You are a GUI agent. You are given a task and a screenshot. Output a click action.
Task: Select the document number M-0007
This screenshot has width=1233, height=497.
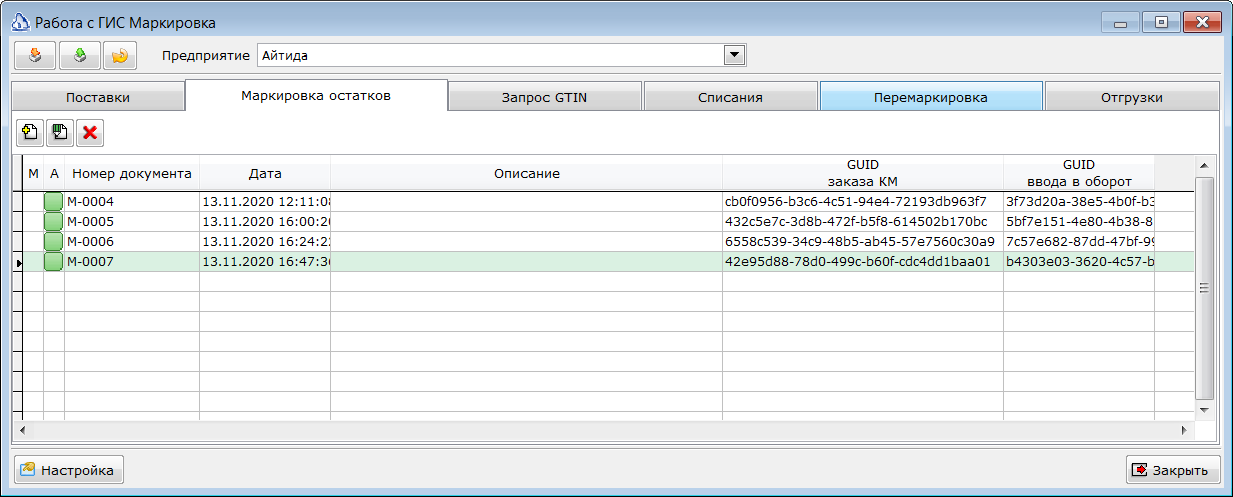coord(132,262)
